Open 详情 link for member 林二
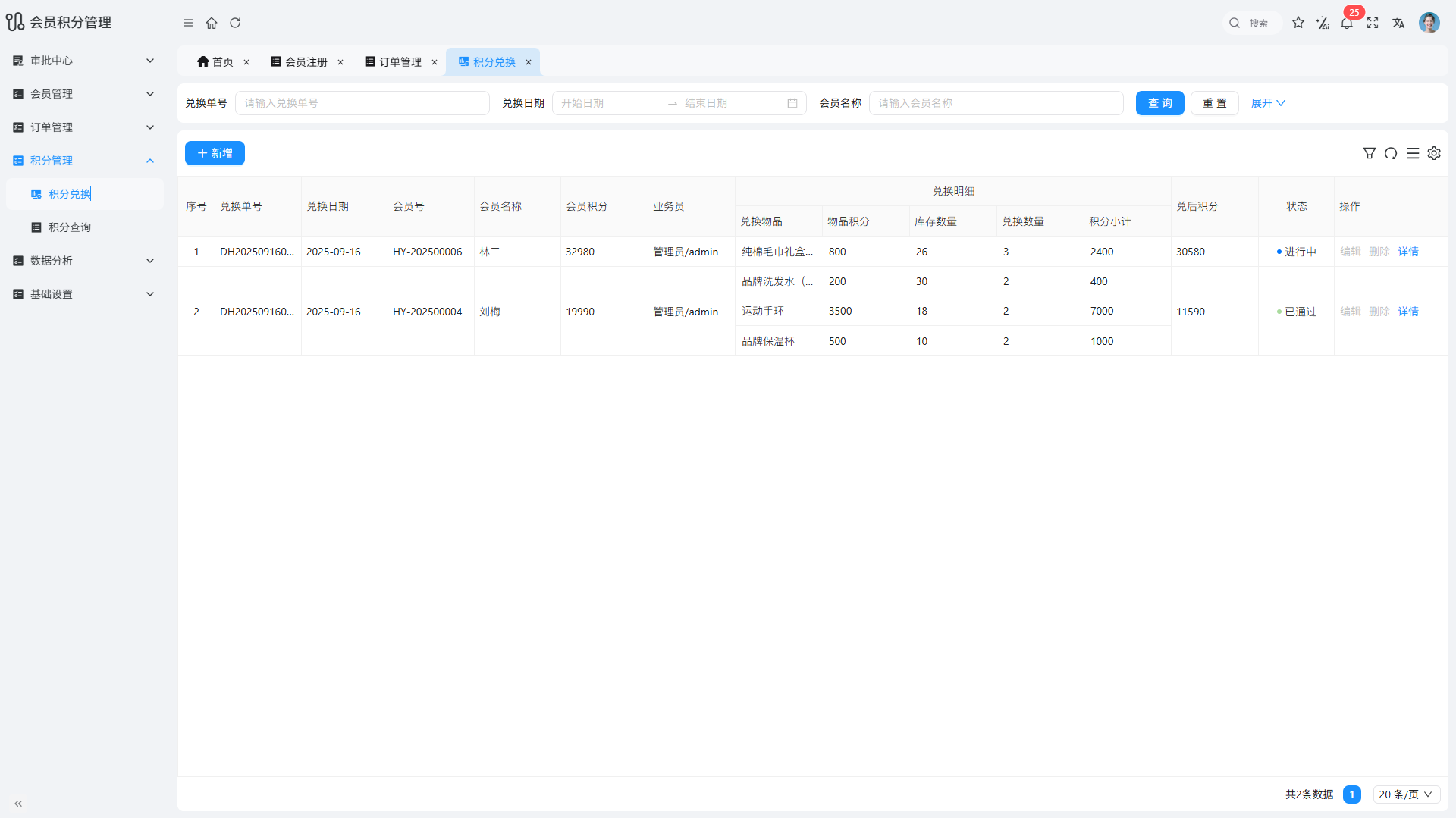The height and width of the screenshot is (818, 1456). (x=1408, y=252)
